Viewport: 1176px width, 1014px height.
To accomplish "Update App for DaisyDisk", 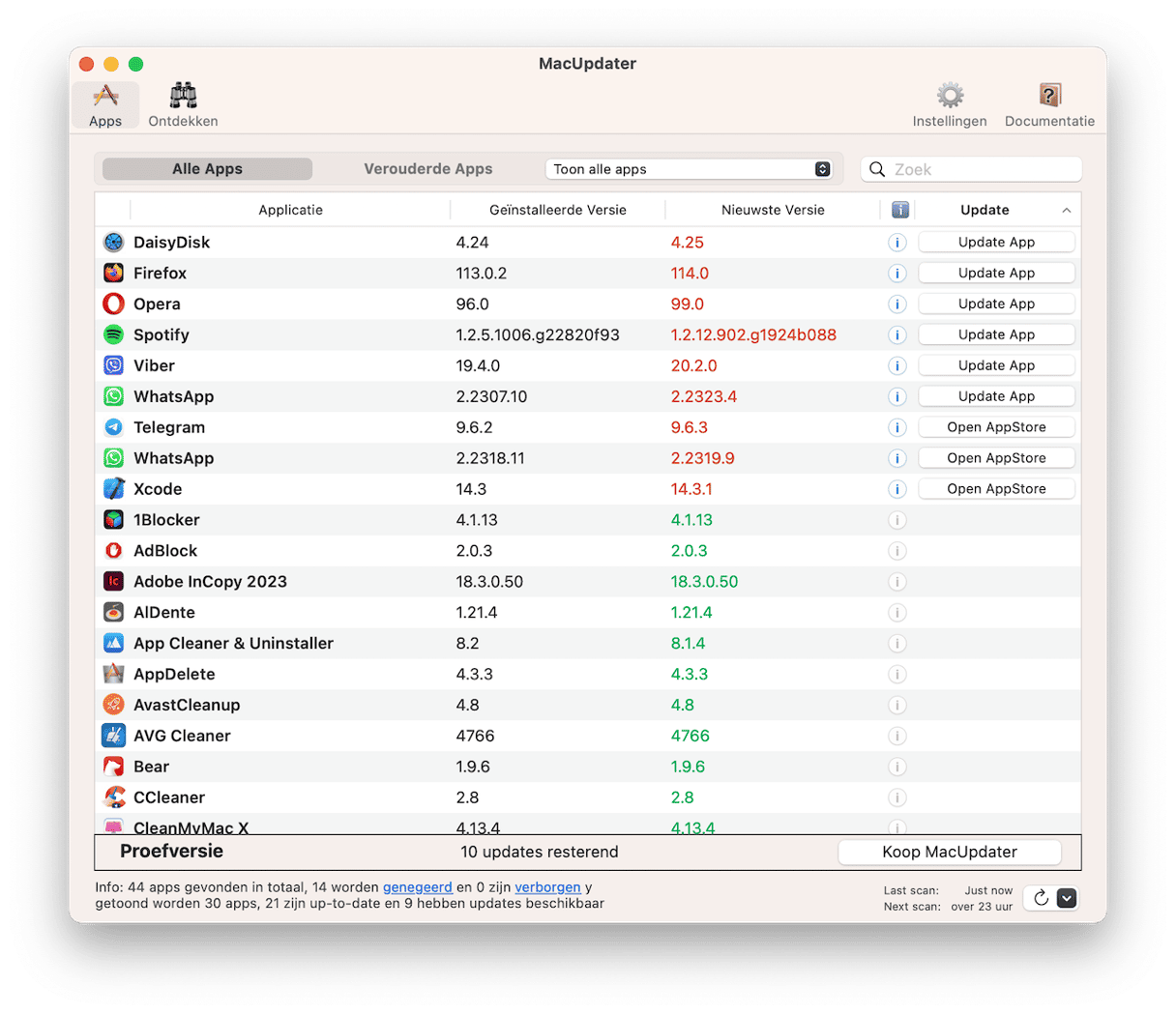I will click(x=996, y=243).
